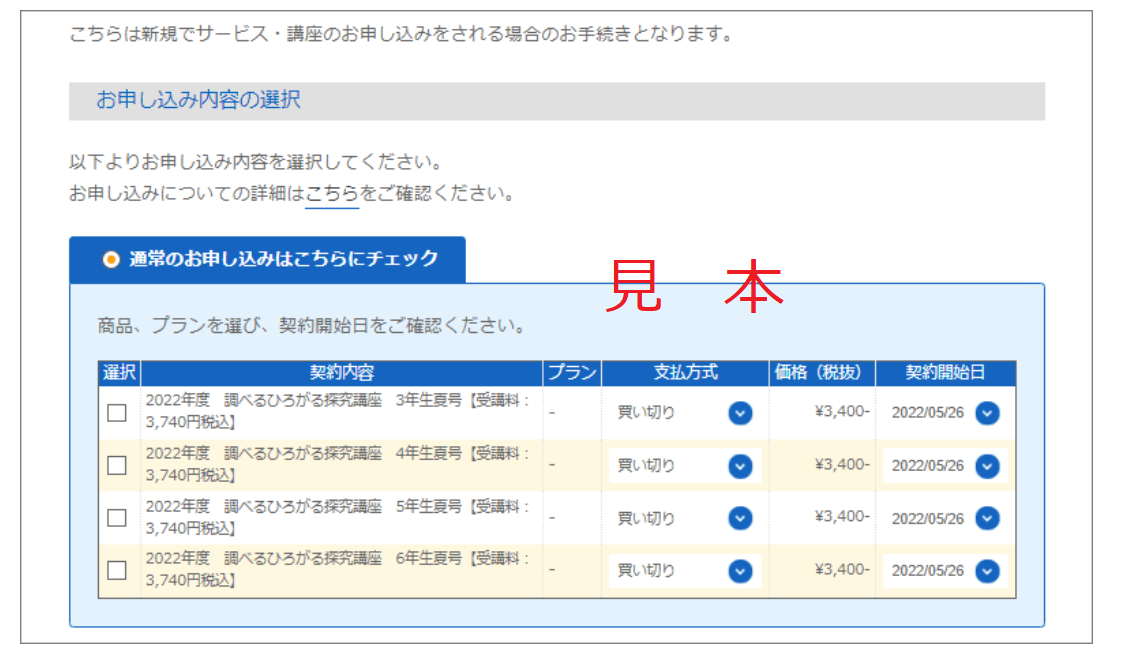
Task: Click the 6年生夏号 course description text
Action: [339, 569]
